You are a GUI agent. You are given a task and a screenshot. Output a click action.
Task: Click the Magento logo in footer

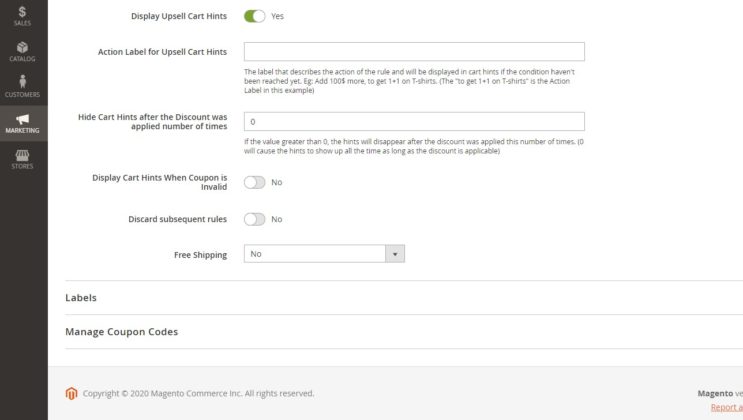click(71, 393)
